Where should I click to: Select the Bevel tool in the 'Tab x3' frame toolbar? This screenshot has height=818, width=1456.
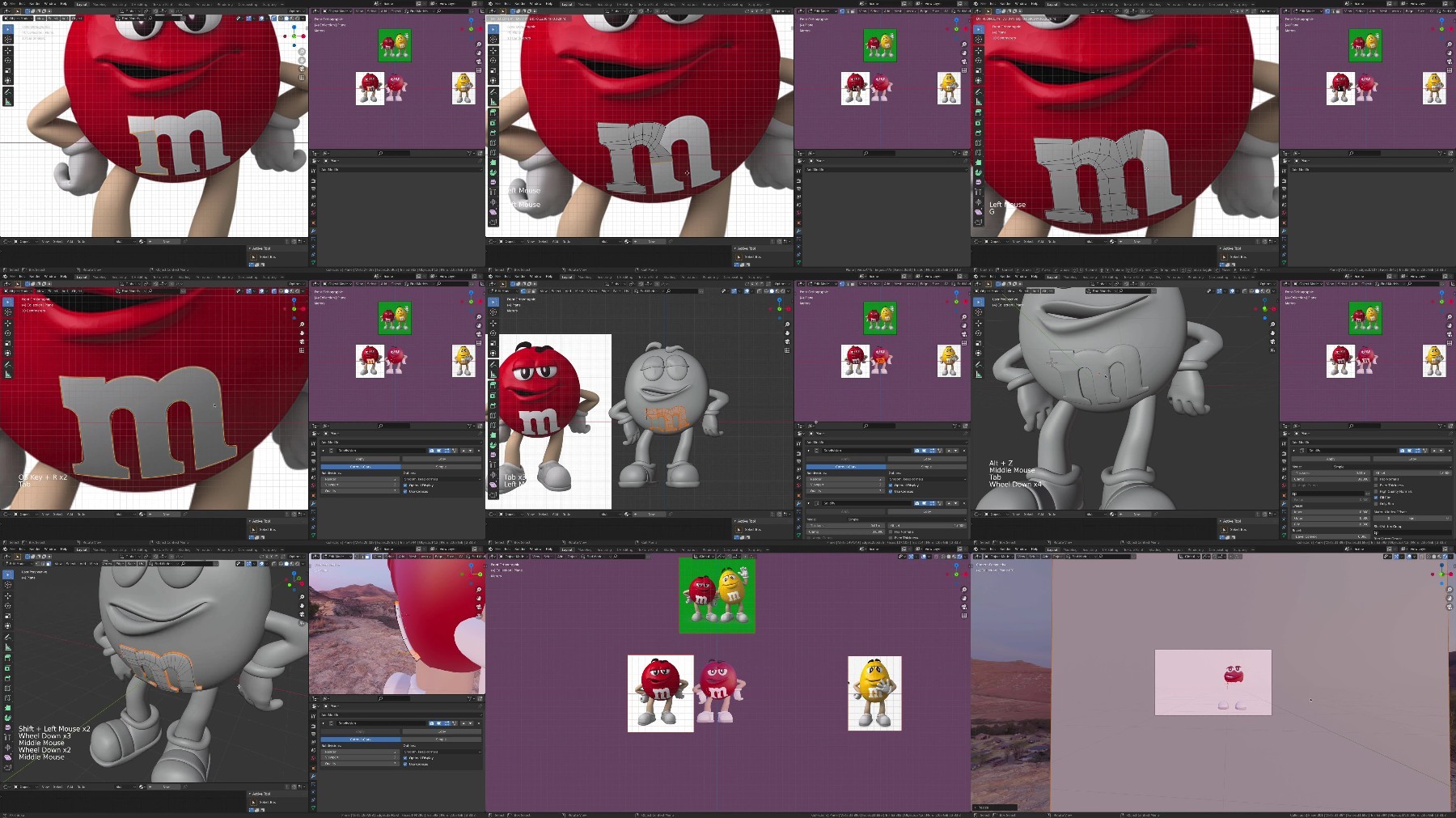click(493, 405)
